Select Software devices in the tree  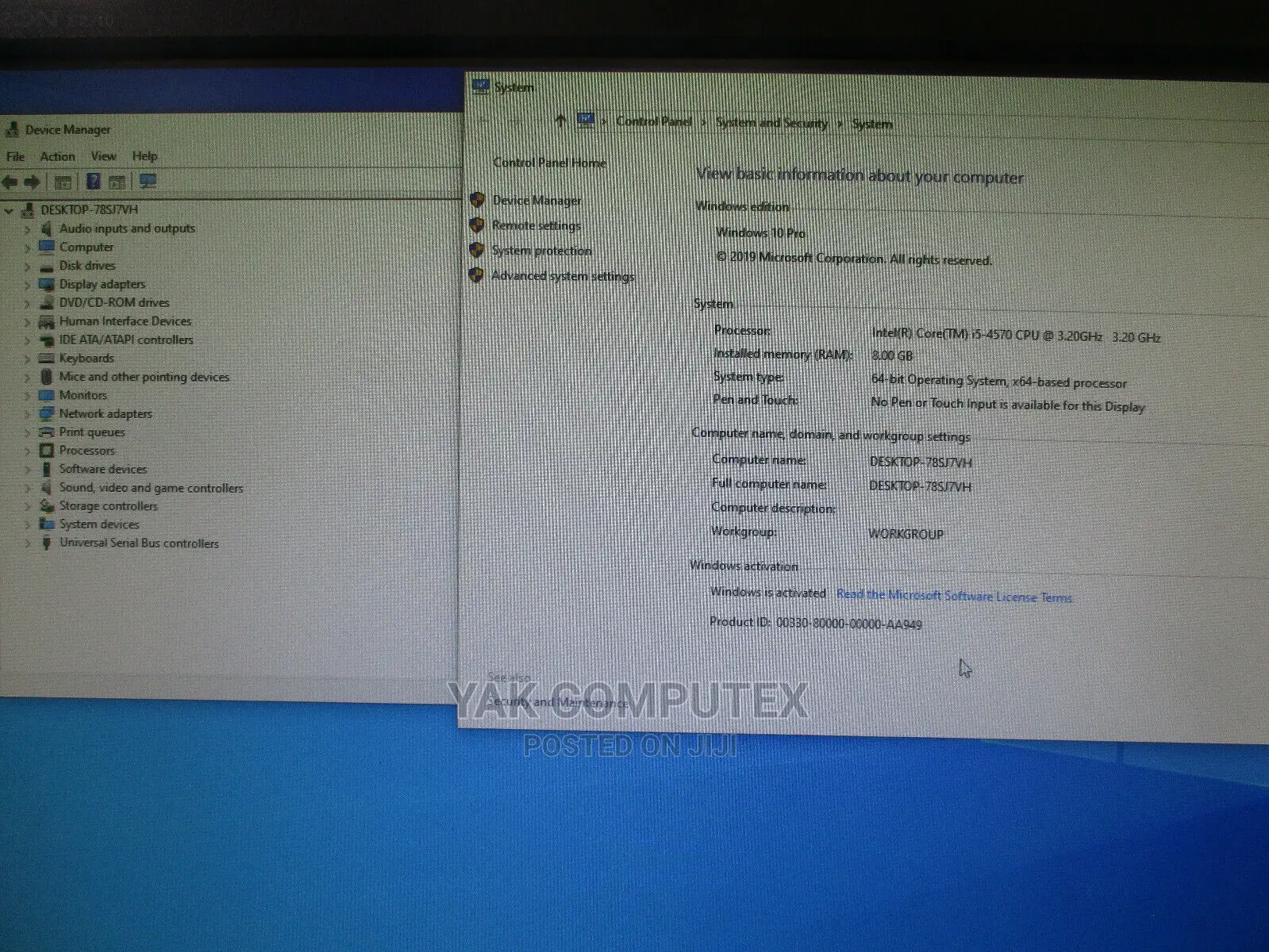(102, 469)
